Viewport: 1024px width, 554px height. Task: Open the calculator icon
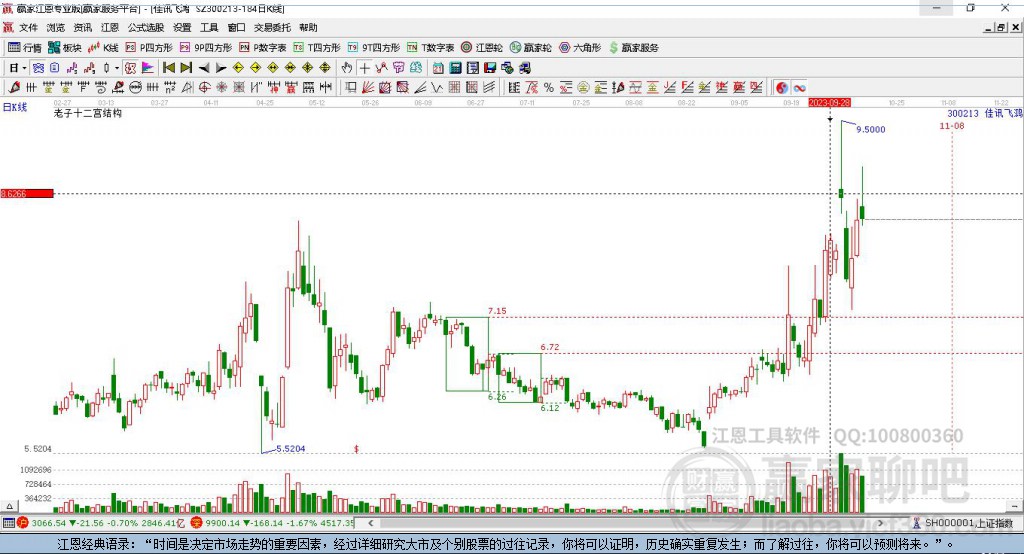click(x=455, y=68)
